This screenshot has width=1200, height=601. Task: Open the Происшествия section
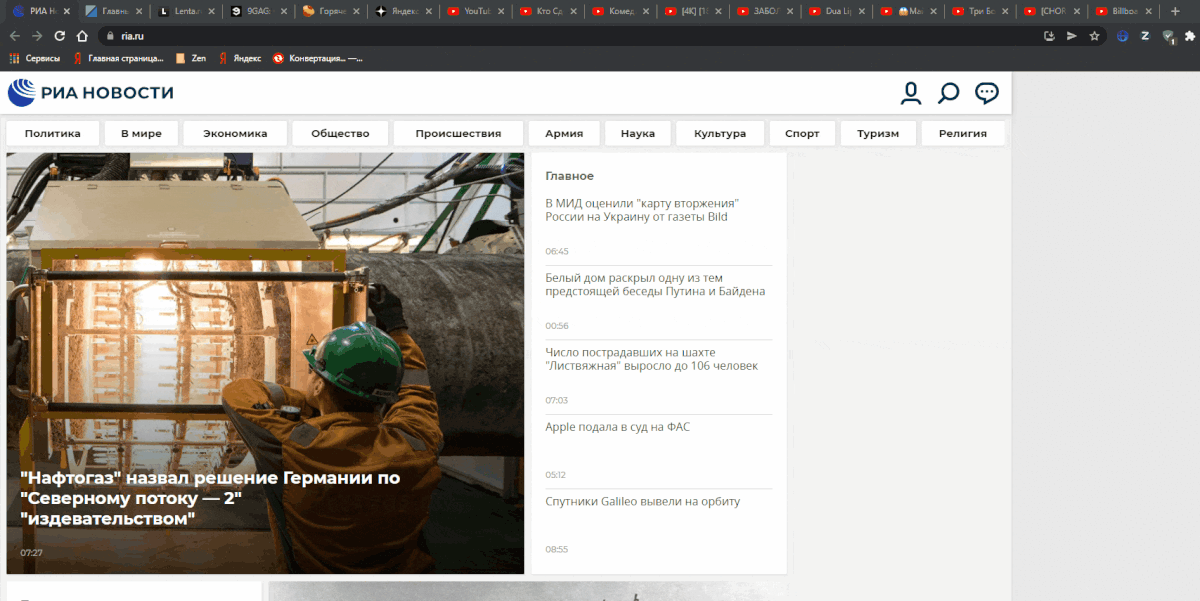pyautogui.click(x=458, y=133)
